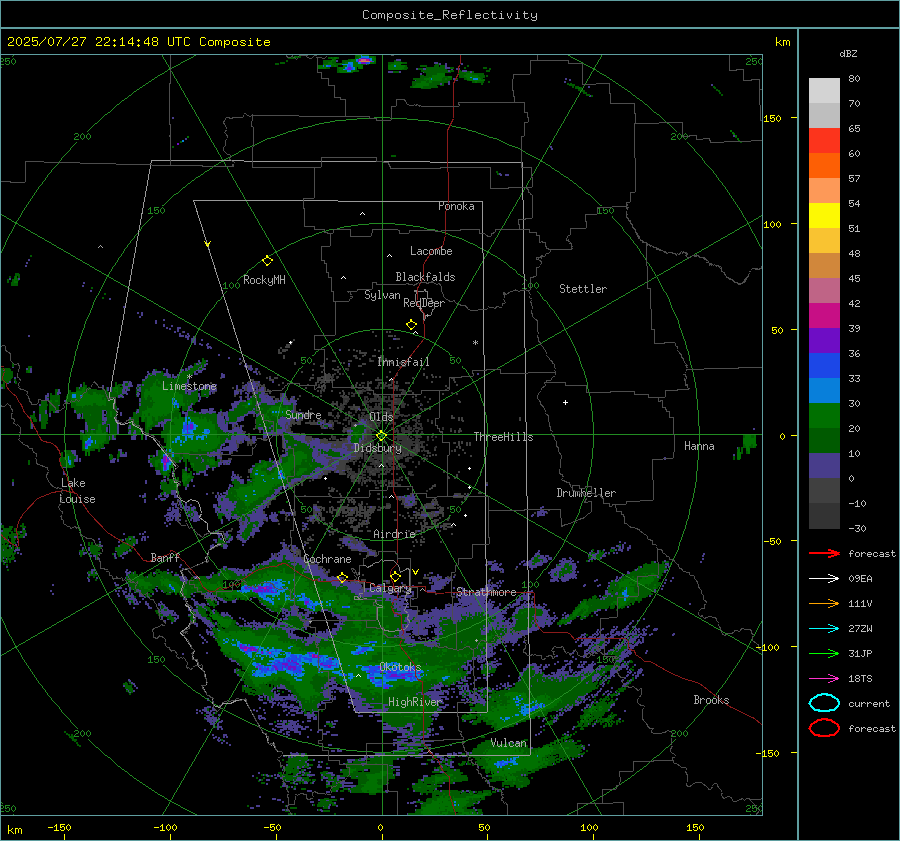
Task: Click the red forecast arrow in legend
Action: pyautogui.click(x=824, y=553)
